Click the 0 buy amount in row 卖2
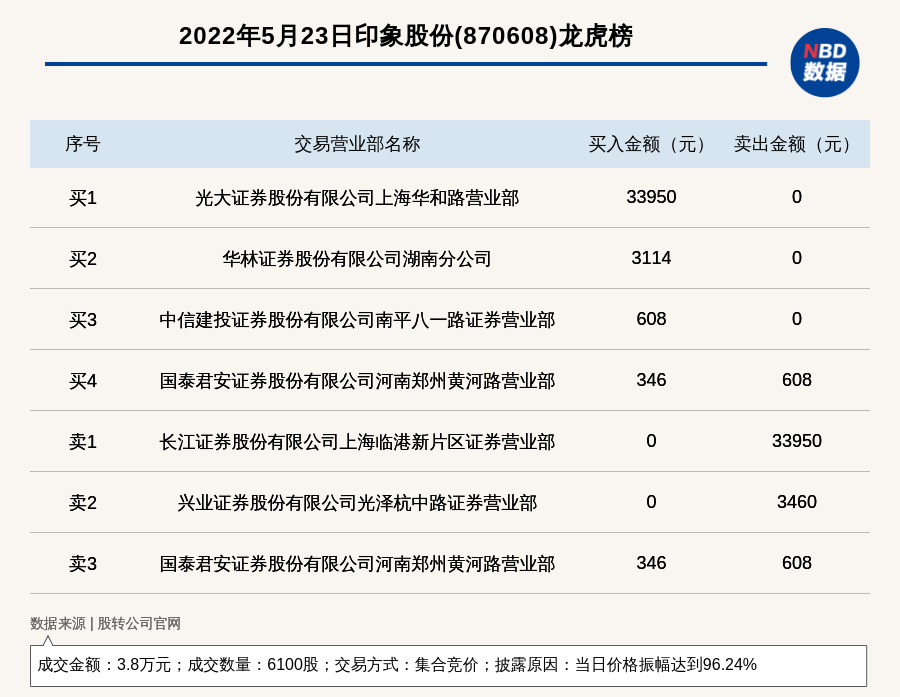The image size is (900, 697). coord(651,502)
